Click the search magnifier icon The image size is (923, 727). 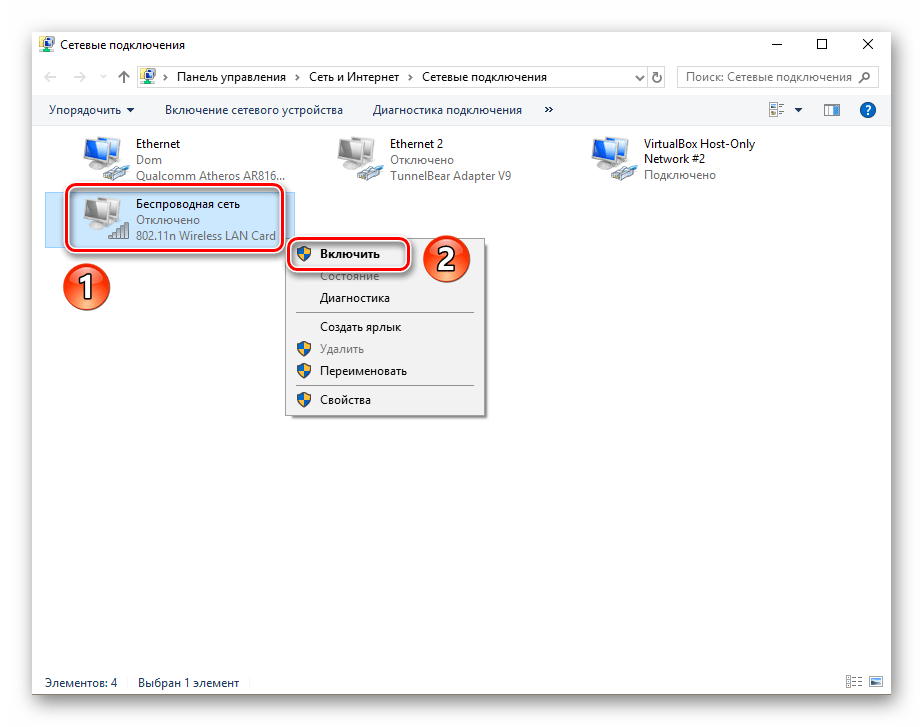coord(864,77)
